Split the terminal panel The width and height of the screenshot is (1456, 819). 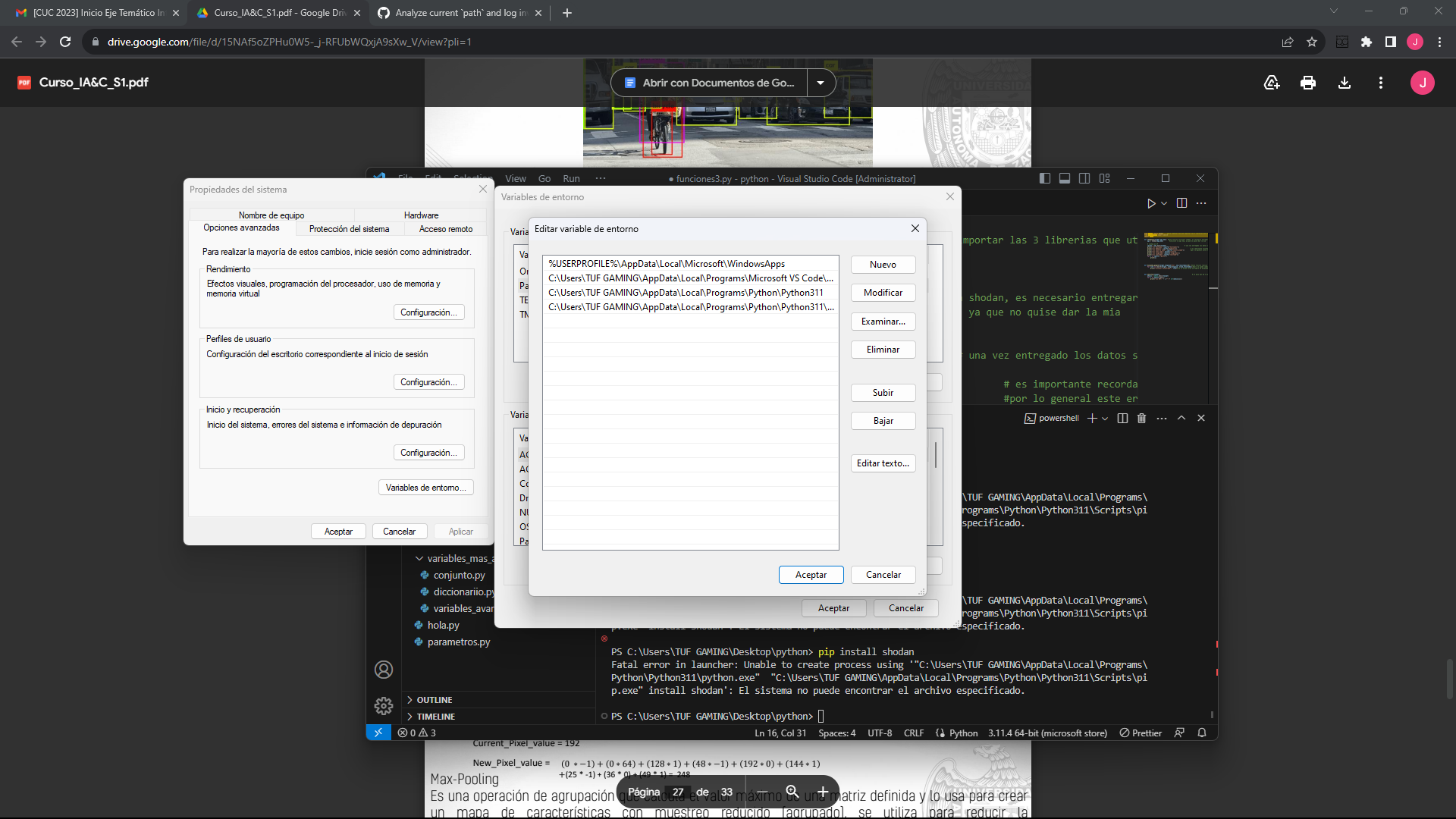[x=1122, y=418]
